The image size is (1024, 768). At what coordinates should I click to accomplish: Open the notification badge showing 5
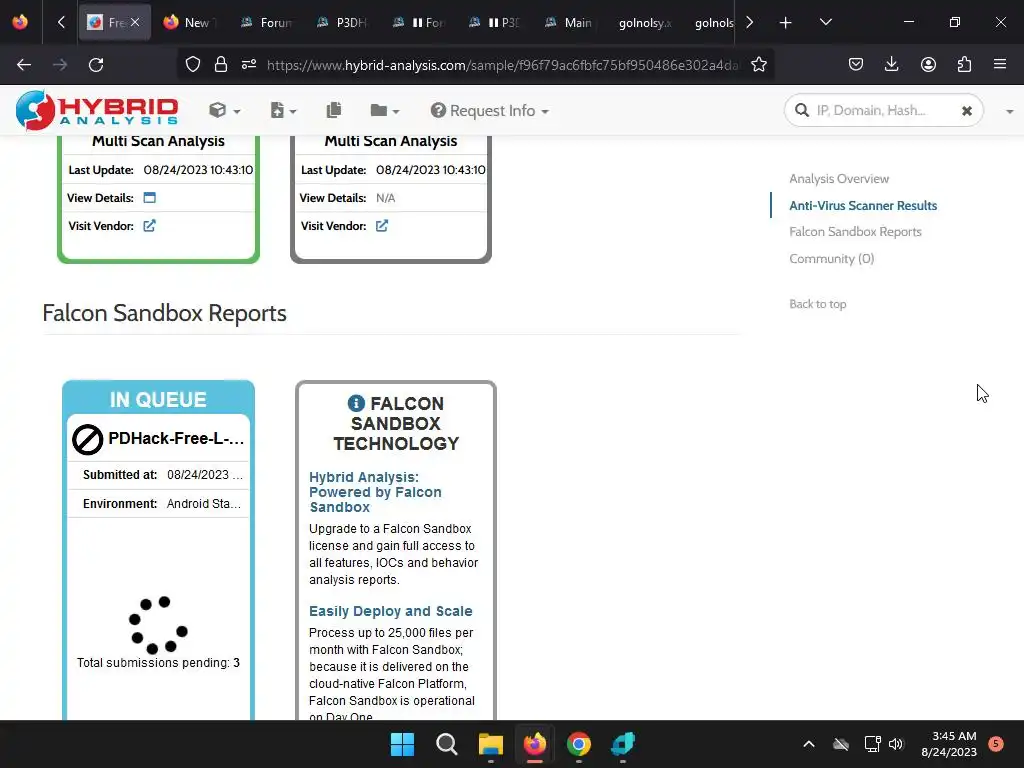click(996, 744)
